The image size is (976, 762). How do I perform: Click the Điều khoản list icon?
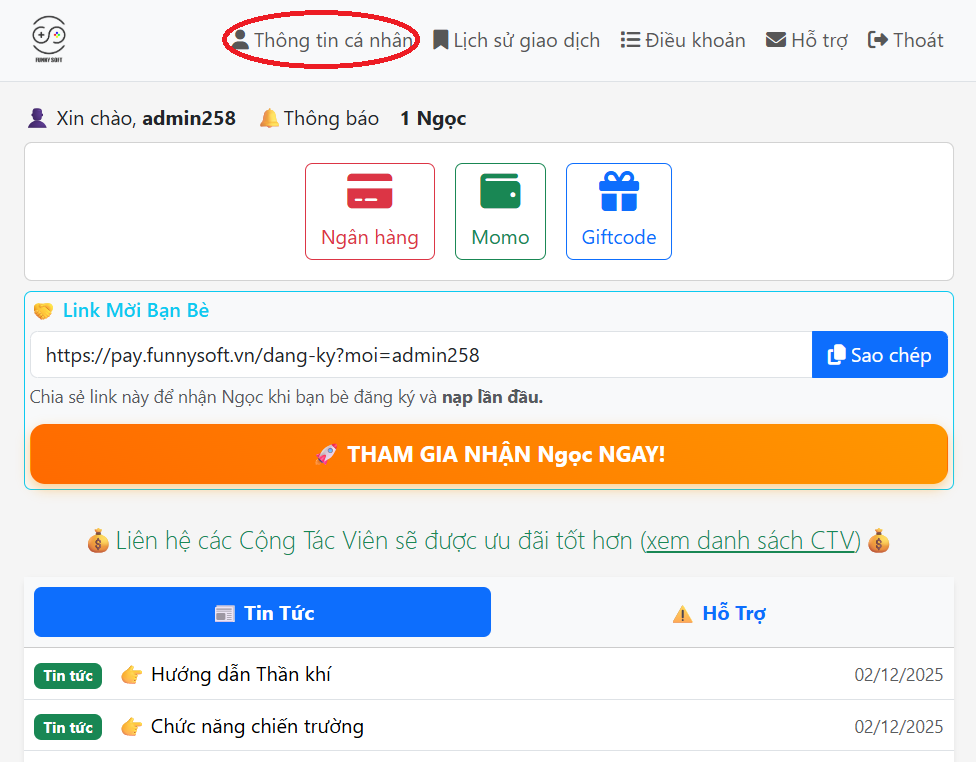(630, 40)
